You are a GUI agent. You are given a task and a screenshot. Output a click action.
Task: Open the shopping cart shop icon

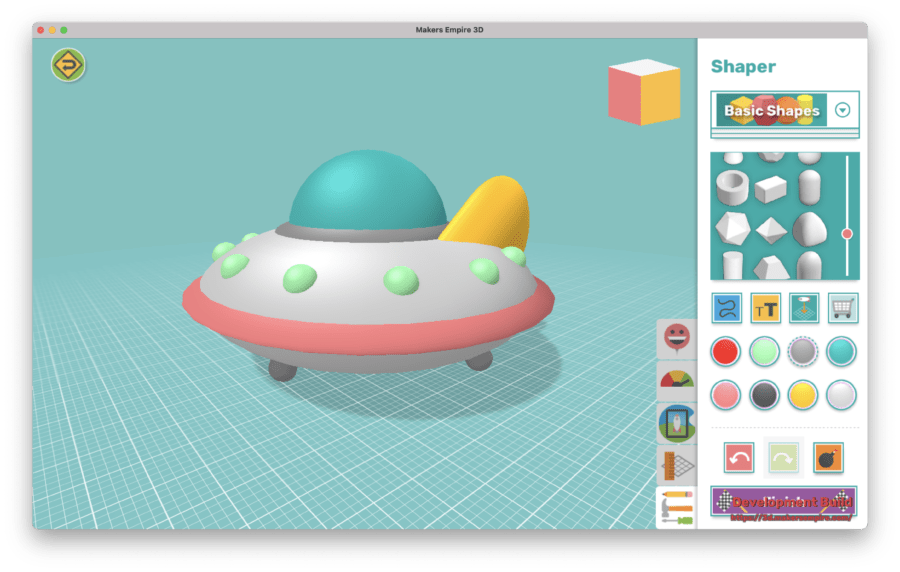843,308
